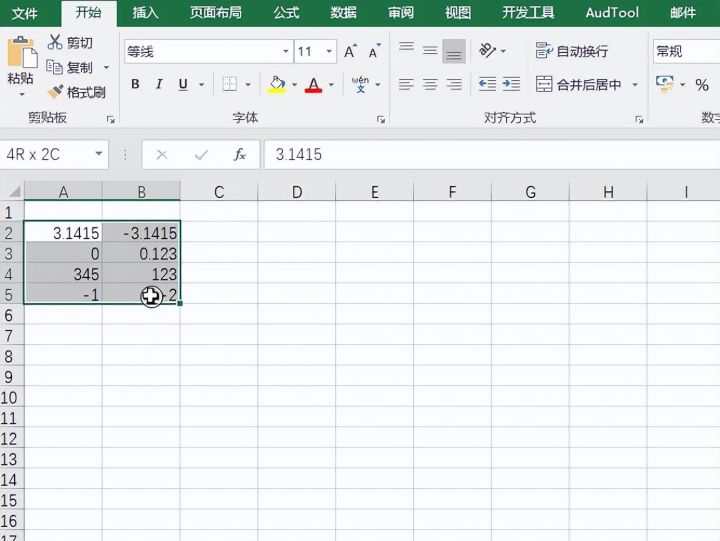The width and height of the screenshot is (720, 541).
Task: Open font name 等线 dropdown
Action: click(286, 51)
